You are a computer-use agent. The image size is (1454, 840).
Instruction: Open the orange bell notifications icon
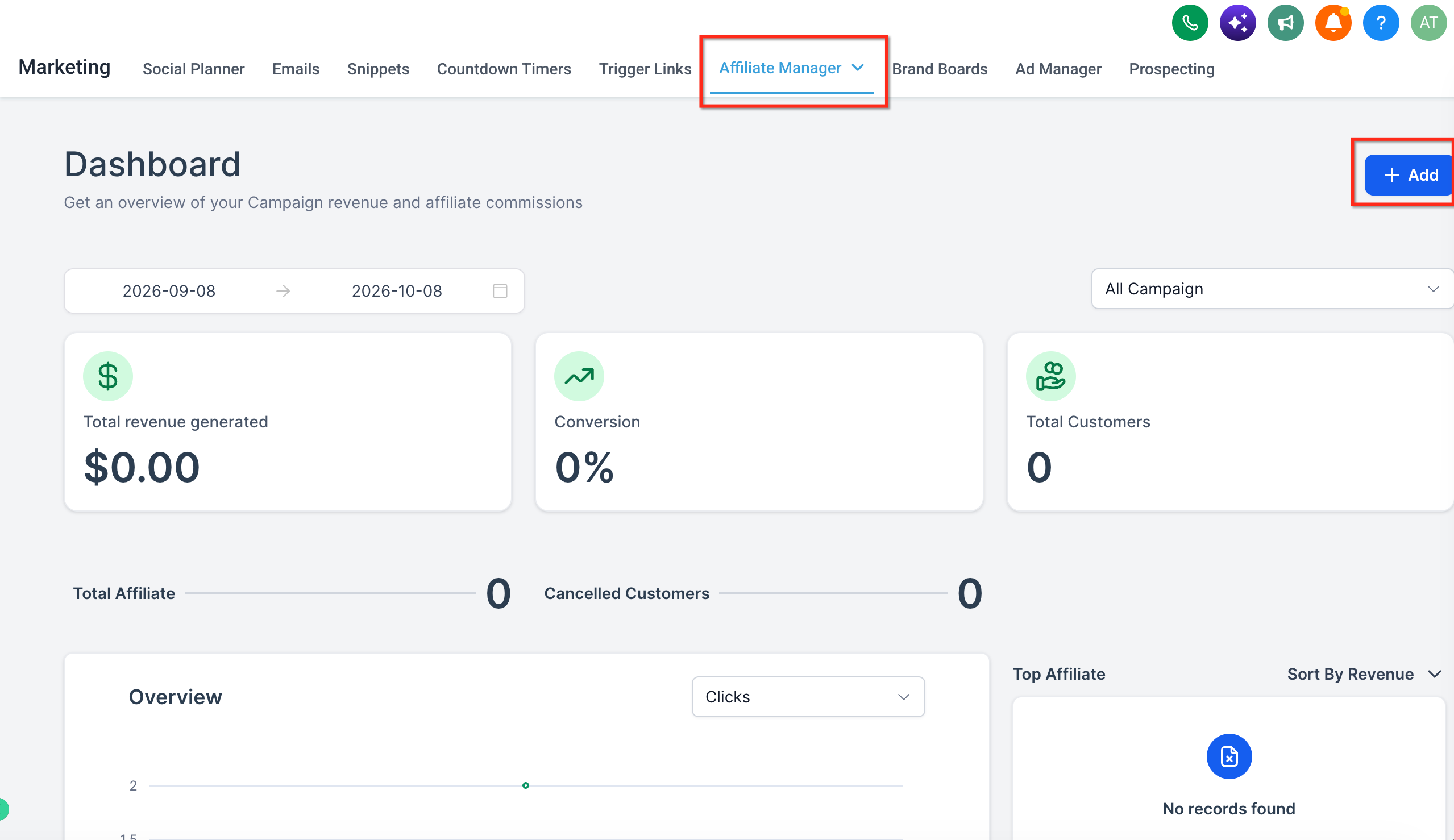tap(1333, 23)
